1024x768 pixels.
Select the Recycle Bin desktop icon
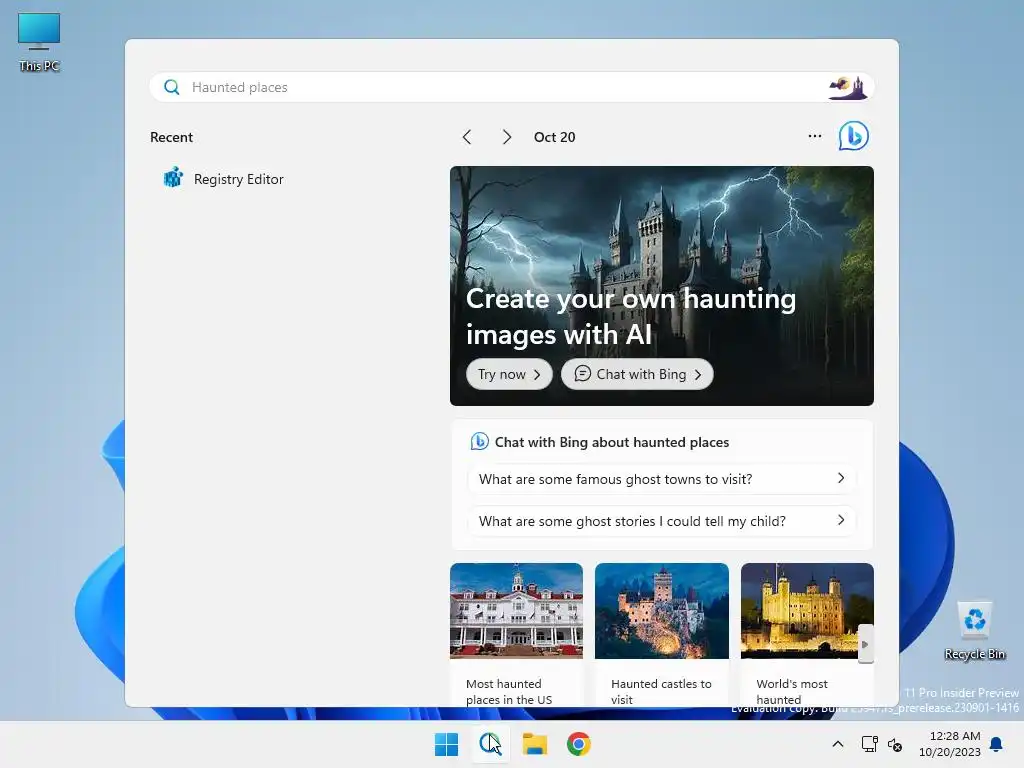click(975, 630)
